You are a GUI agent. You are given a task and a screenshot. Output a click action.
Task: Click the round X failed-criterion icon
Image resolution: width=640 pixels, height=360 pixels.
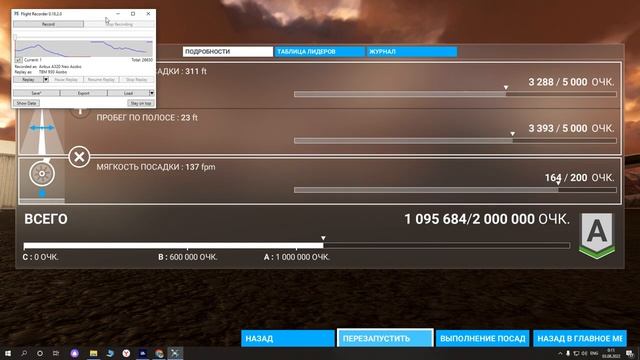point(79,157)
